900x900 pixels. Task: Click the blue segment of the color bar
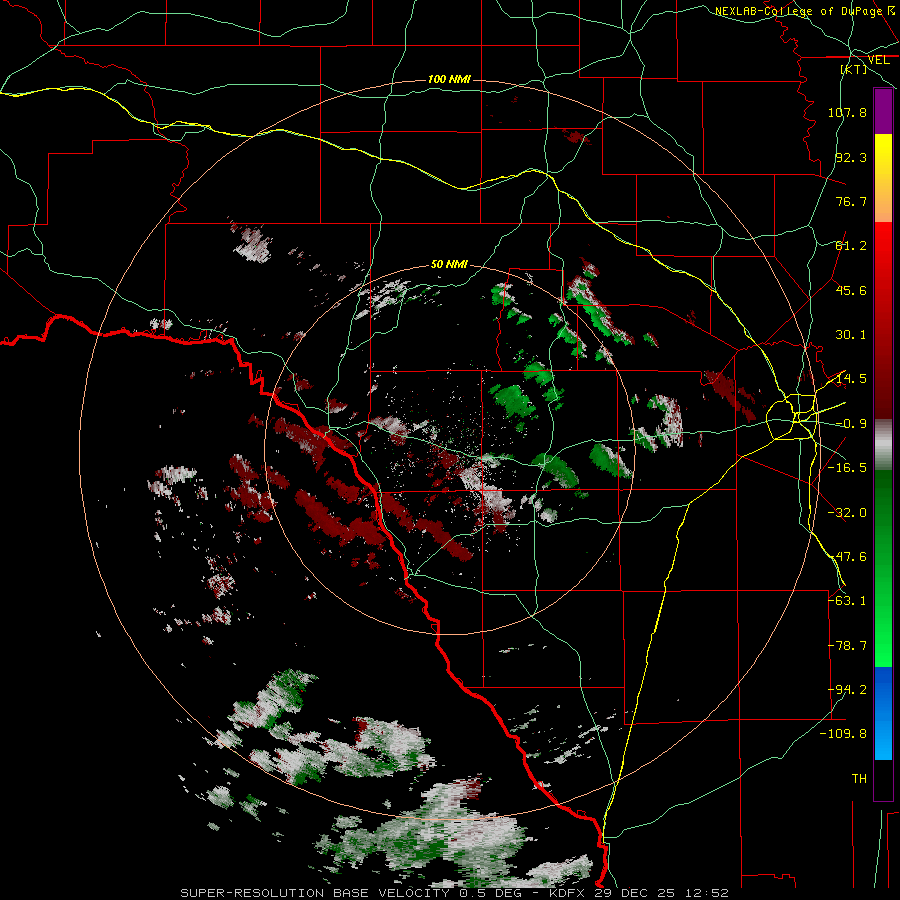coord(883,713)
